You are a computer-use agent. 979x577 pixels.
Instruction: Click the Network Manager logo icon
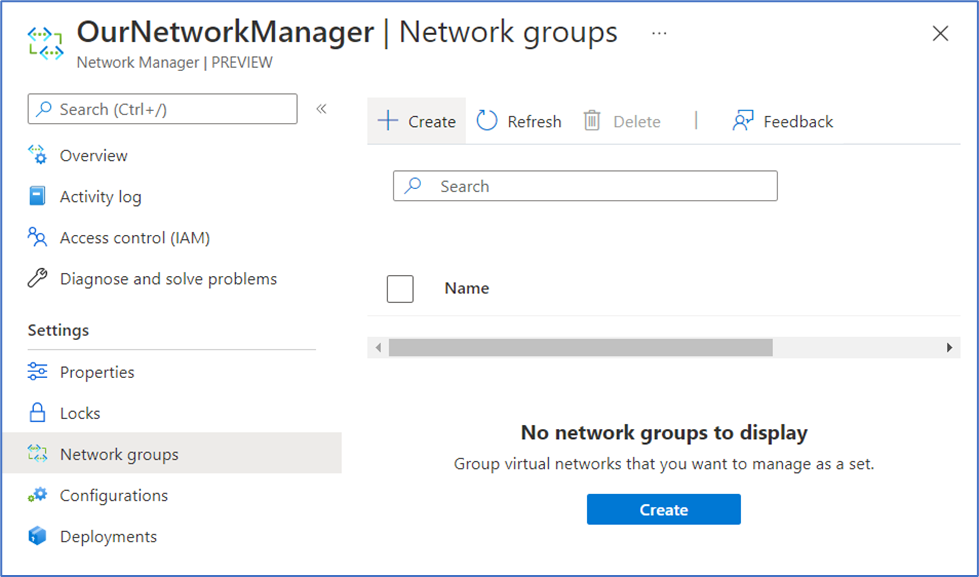point(45,44)
